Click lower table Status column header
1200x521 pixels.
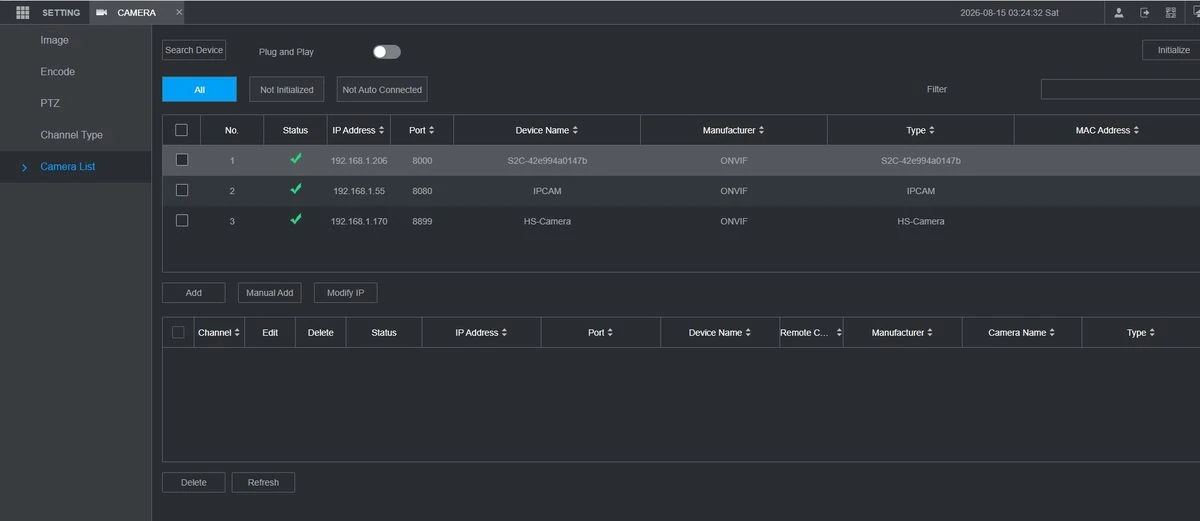(x=384, y=332)
